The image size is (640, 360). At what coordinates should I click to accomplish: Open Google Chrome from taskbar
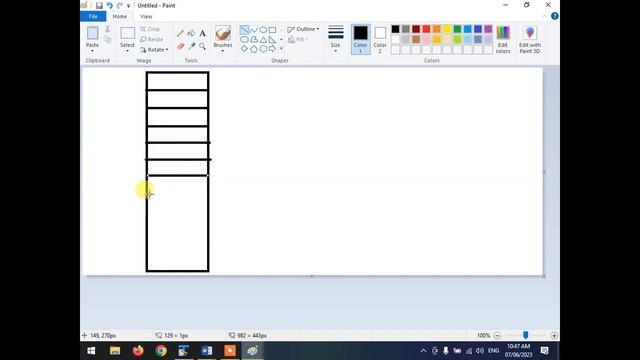click(x=161, y=351)
